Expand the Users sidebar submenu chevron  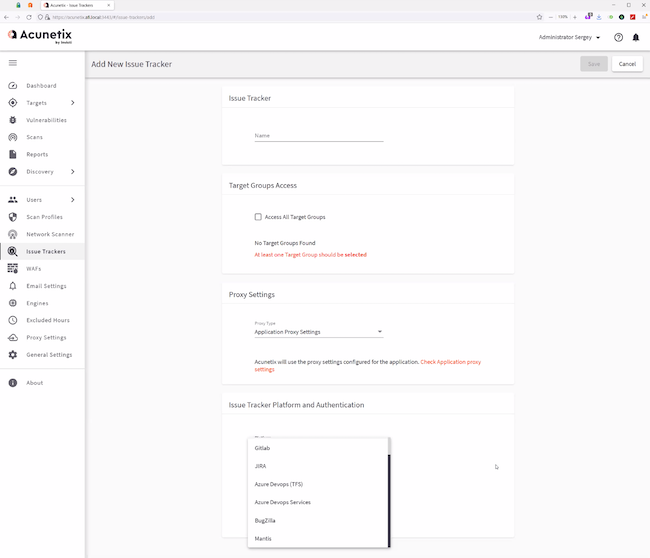pos(73,200)
